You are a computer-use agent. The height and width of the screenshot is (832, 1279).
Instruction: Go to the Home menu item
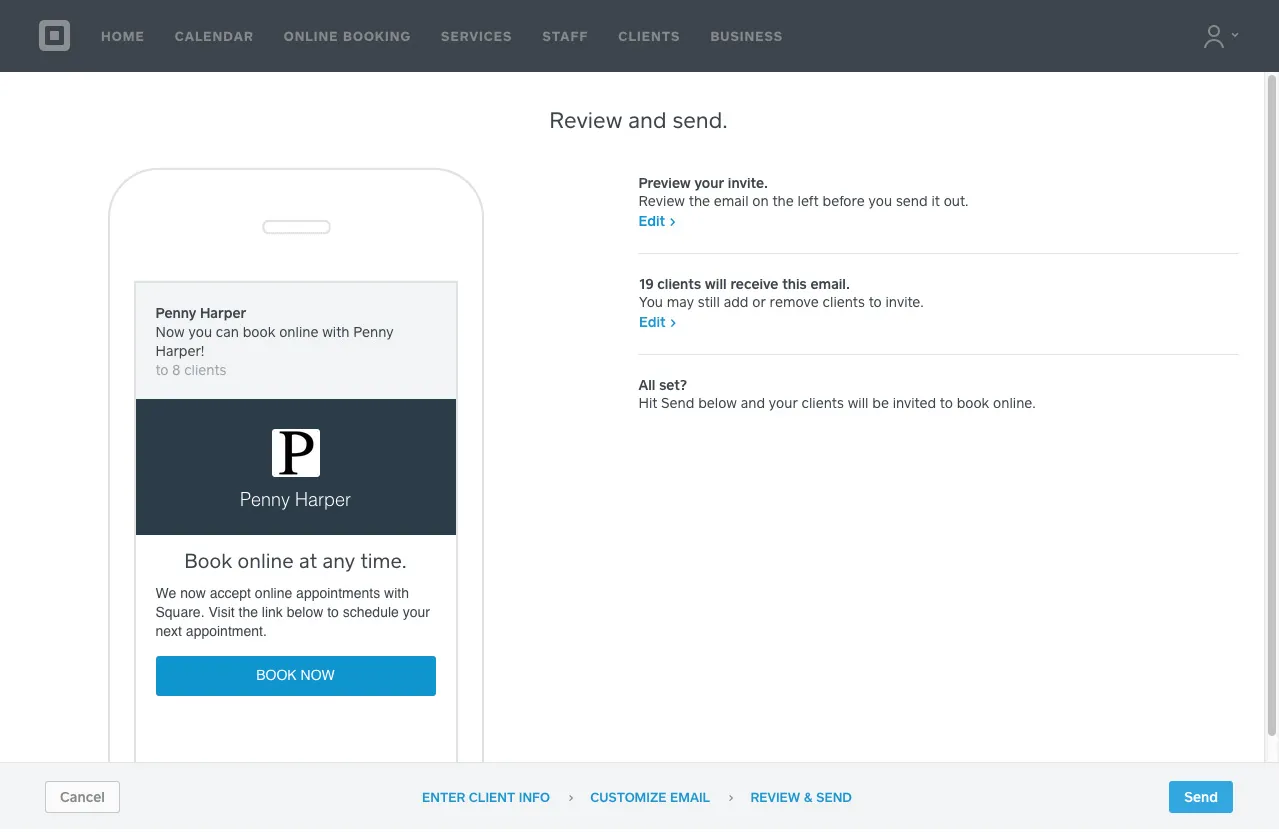coord(123,36)
